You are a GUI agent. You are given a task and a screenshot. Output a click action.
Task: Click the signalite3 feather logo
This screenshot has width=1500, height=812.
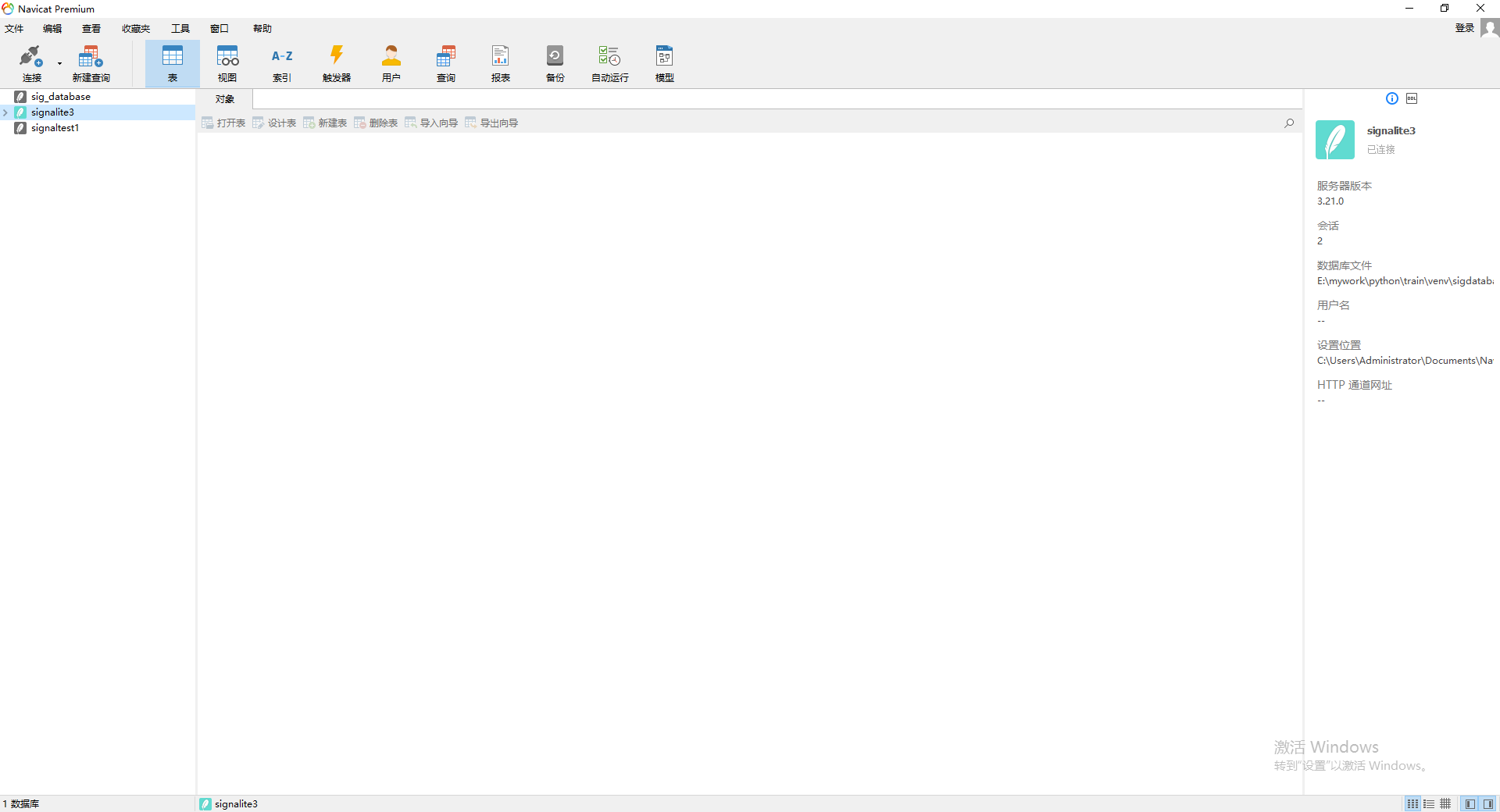1335,140
